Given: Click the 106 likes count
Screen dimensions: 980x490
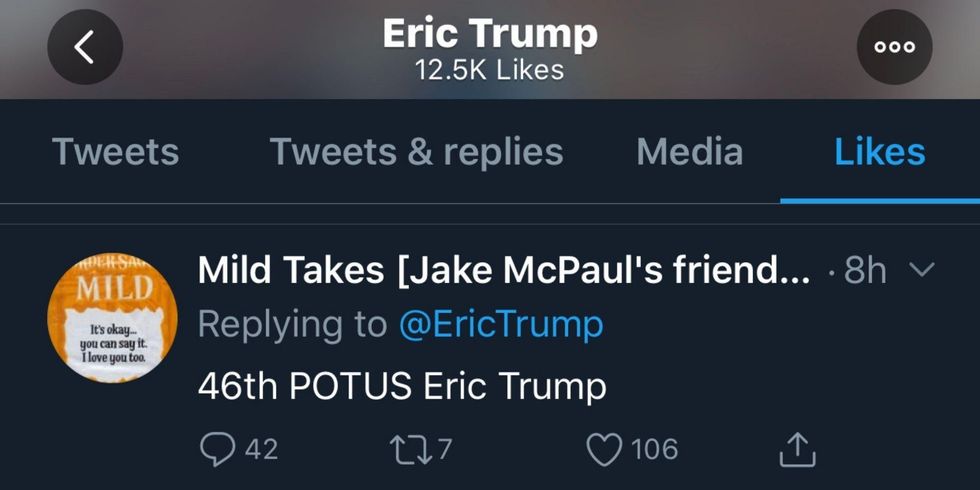Looking at the screenshot, I should coord(655,449).
